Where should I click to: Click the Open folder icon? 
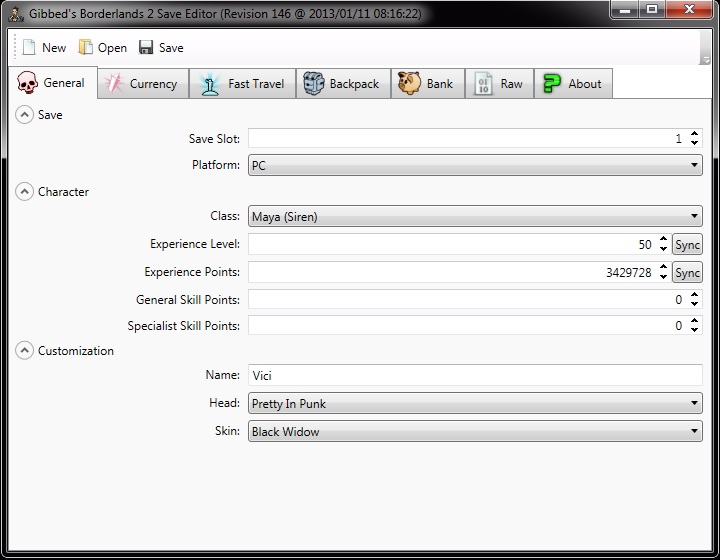85,47
